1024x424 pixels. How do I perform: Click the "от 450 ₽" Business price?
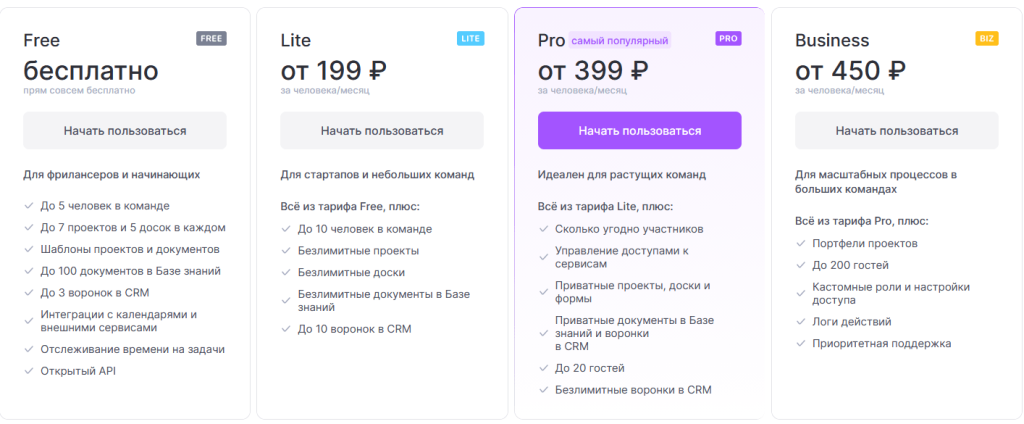(x=850, y=70)
